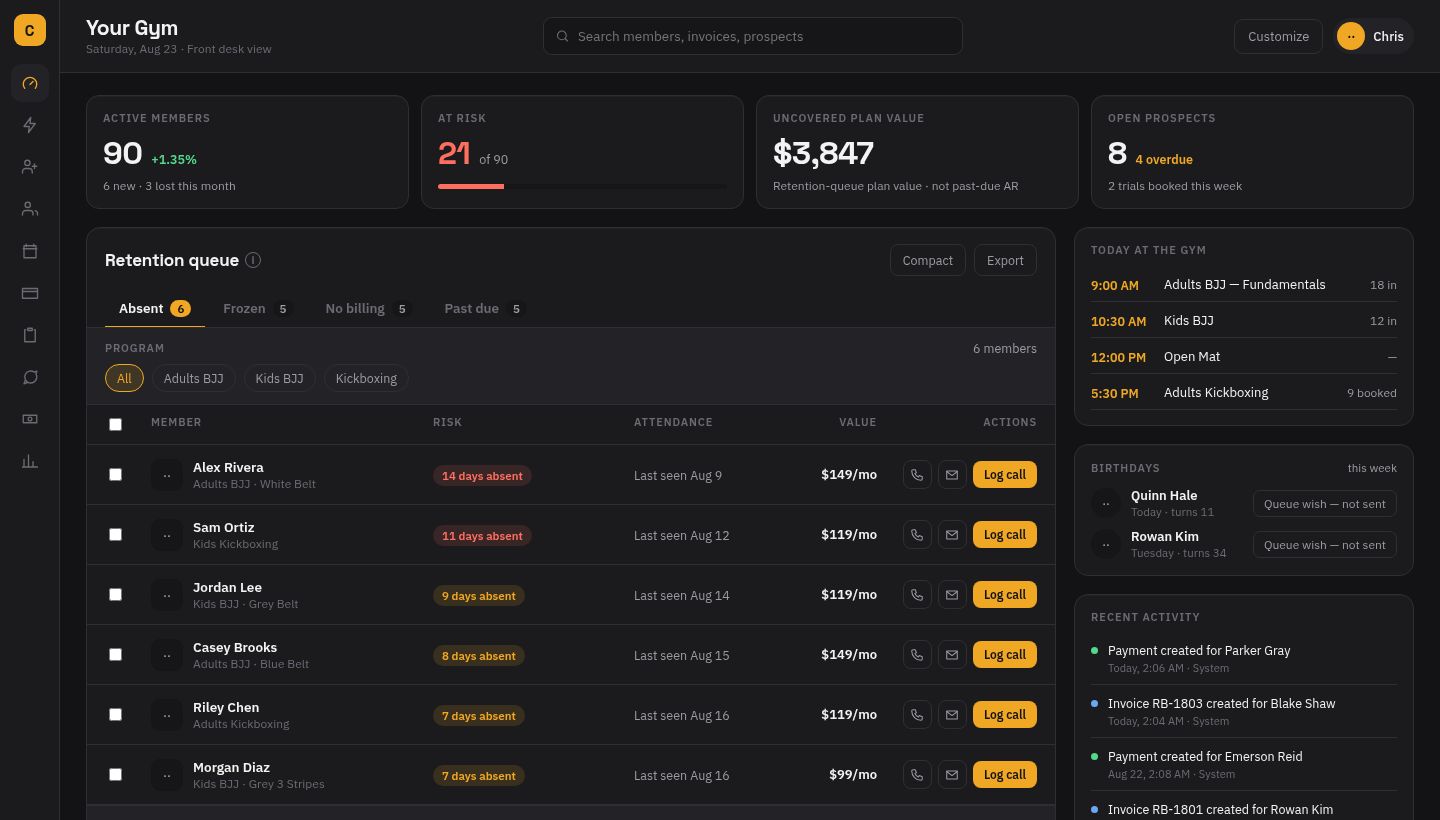Switch to the Frozen tab
Screen dimensions: 1440x820
click(257, 308)
